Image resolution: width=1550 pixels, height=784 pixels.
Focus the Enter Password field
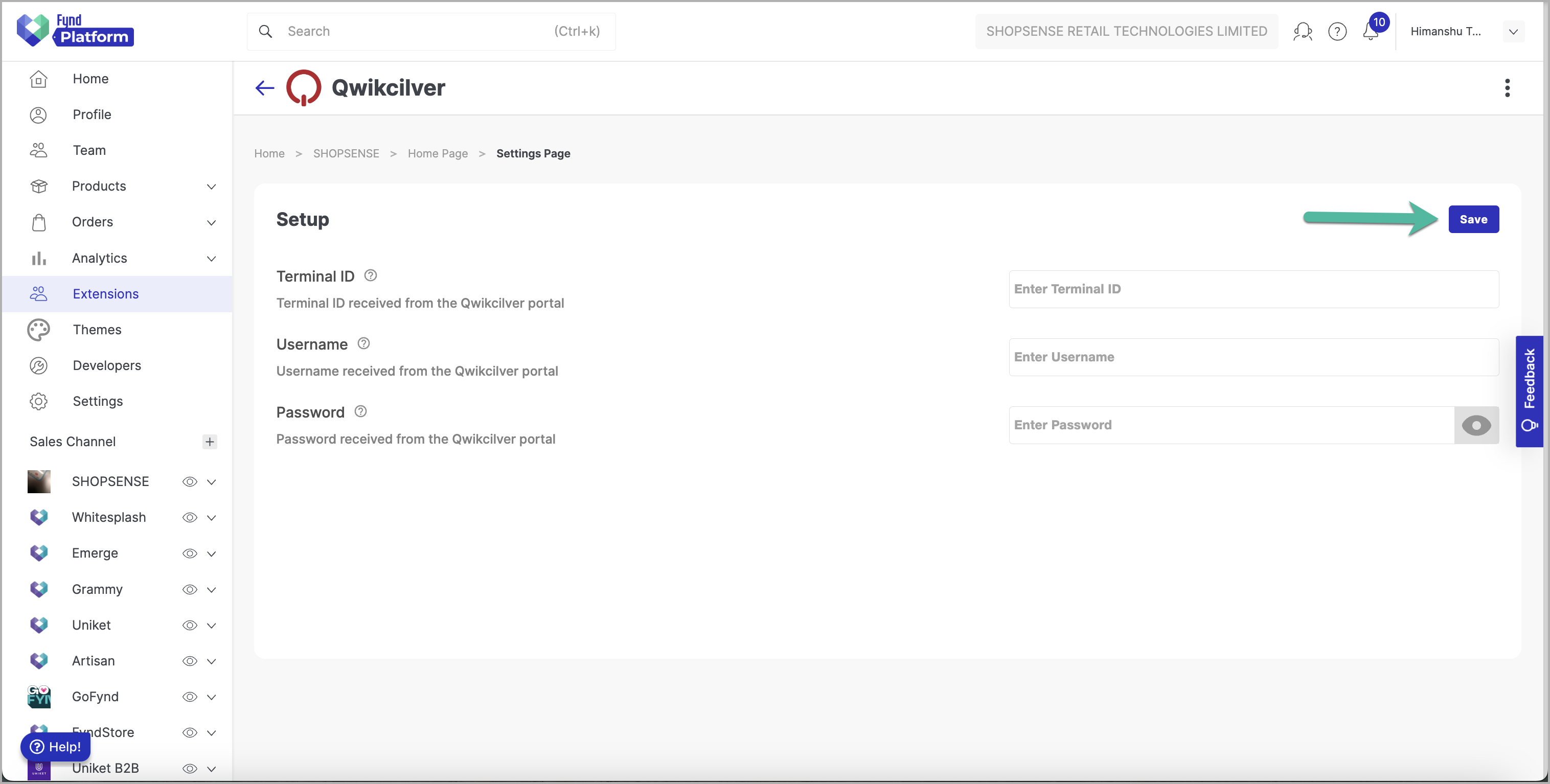[x=1231, y=425]
